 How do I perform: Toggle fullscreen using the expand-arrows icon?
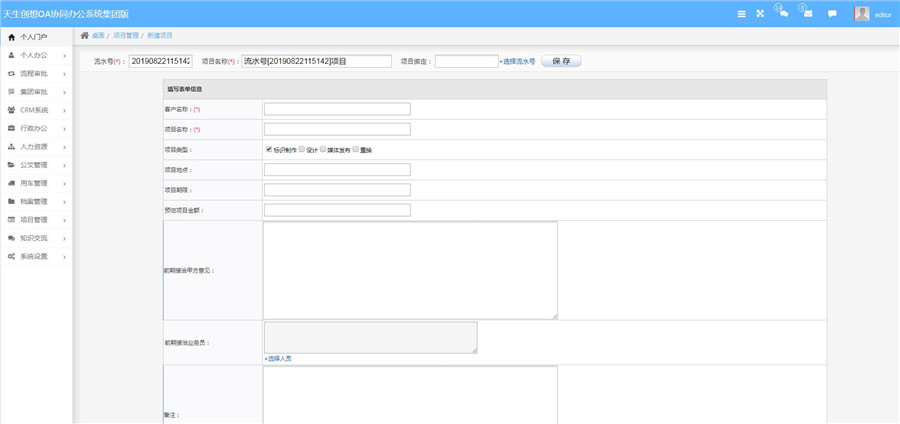tap(760, 14)
